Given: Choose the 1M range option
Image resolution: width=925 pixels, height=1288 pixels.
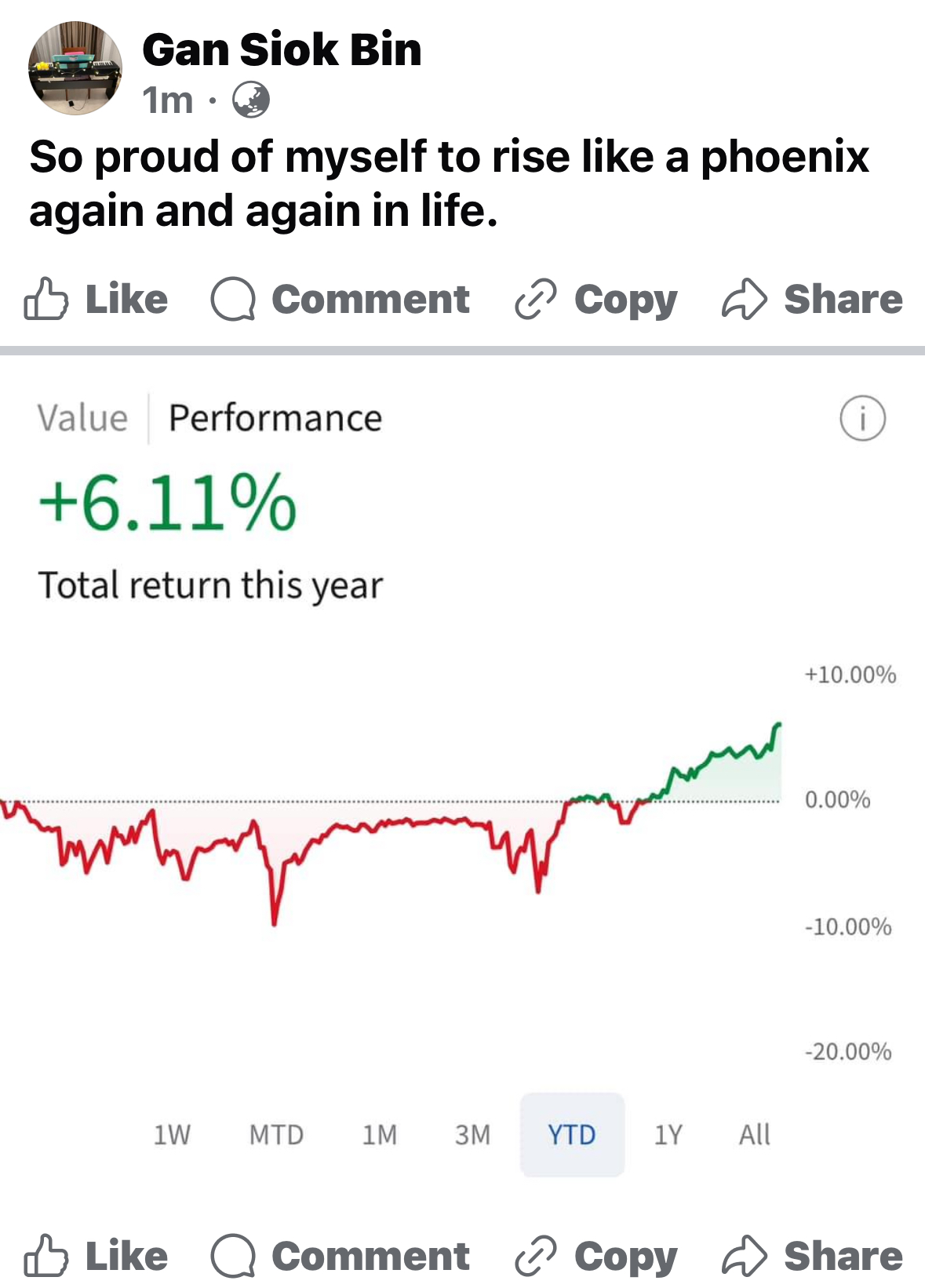Looking at the screenshot, I should coord(380,1134).
